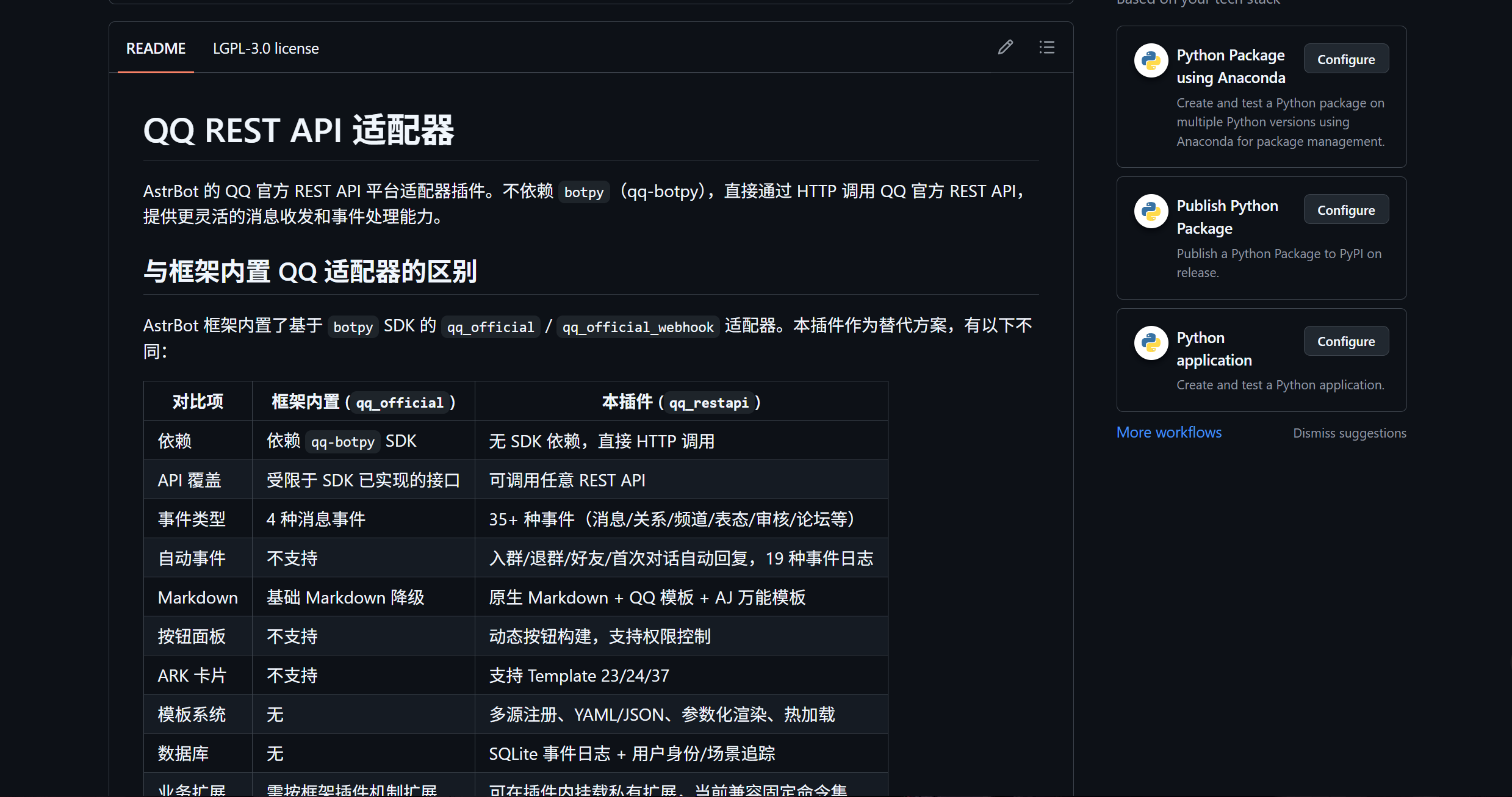
Task: Click cell 受限于 SDK 已实现的接口
Action: click(x=363, y=480)
